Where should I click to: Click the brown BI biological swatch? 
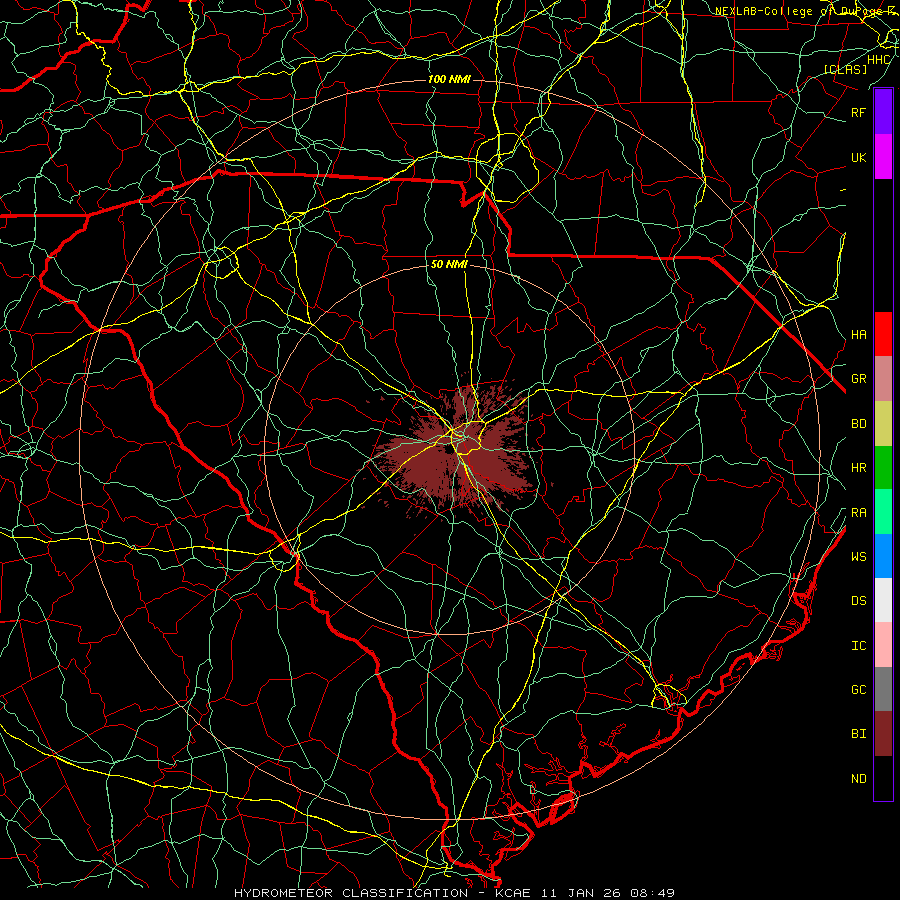coord(883,734)
